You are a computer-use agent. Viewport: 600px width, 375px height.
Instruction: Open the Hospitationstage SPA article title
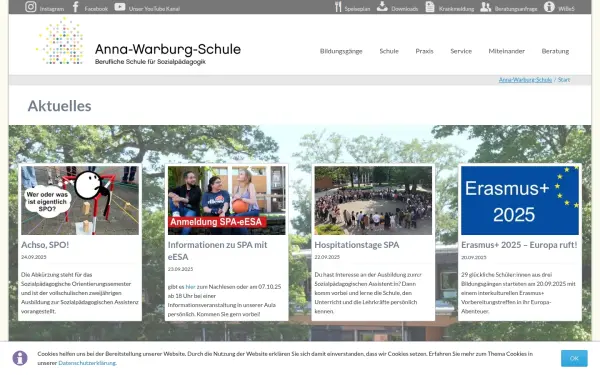tap(357, 245)
